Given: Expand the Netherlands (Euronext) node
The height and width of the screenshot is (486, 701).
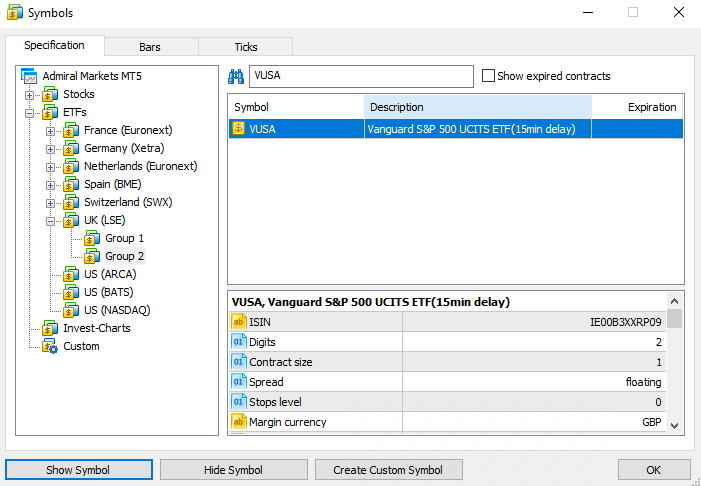Looking at the screenshot, I should point(51,167).
